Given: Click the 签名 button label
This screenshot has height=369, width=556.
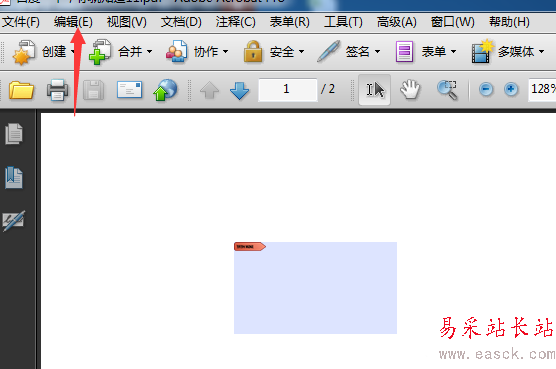Looking at the screenshot, I should (358, 52).
